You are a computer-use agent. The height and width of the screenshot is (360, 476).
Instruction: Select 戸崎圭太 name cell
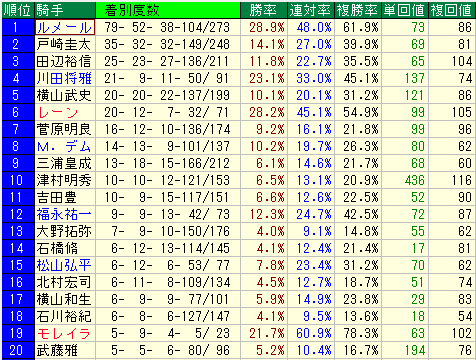pos(65,44)
